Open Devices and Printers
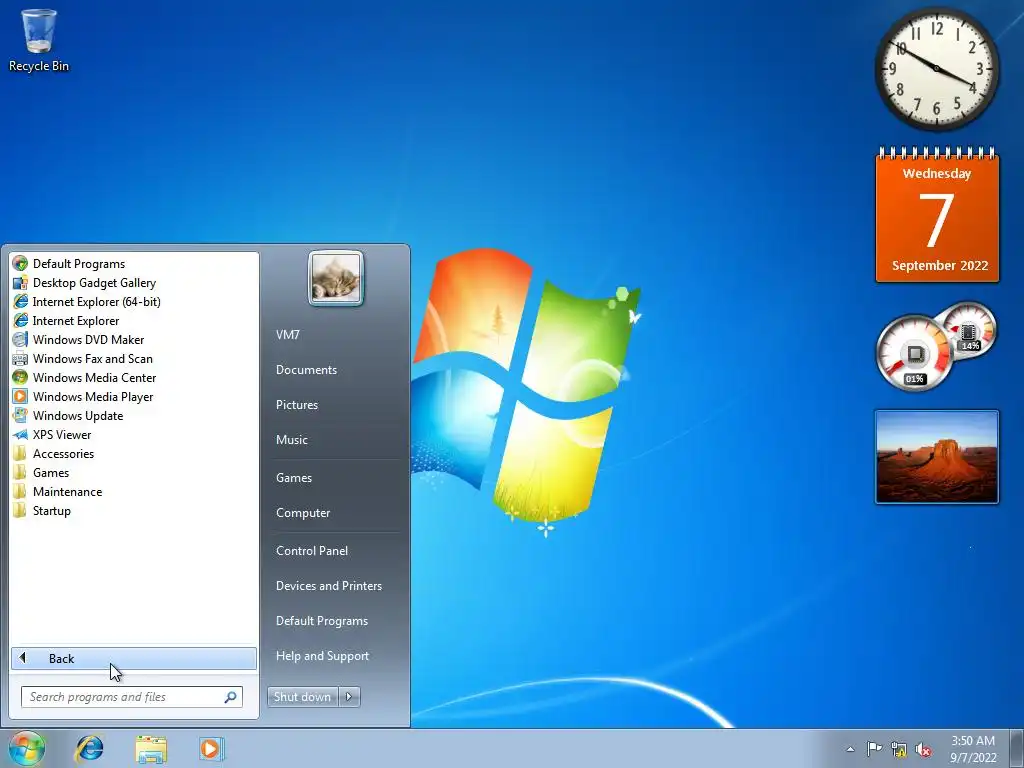 [329, 586]
